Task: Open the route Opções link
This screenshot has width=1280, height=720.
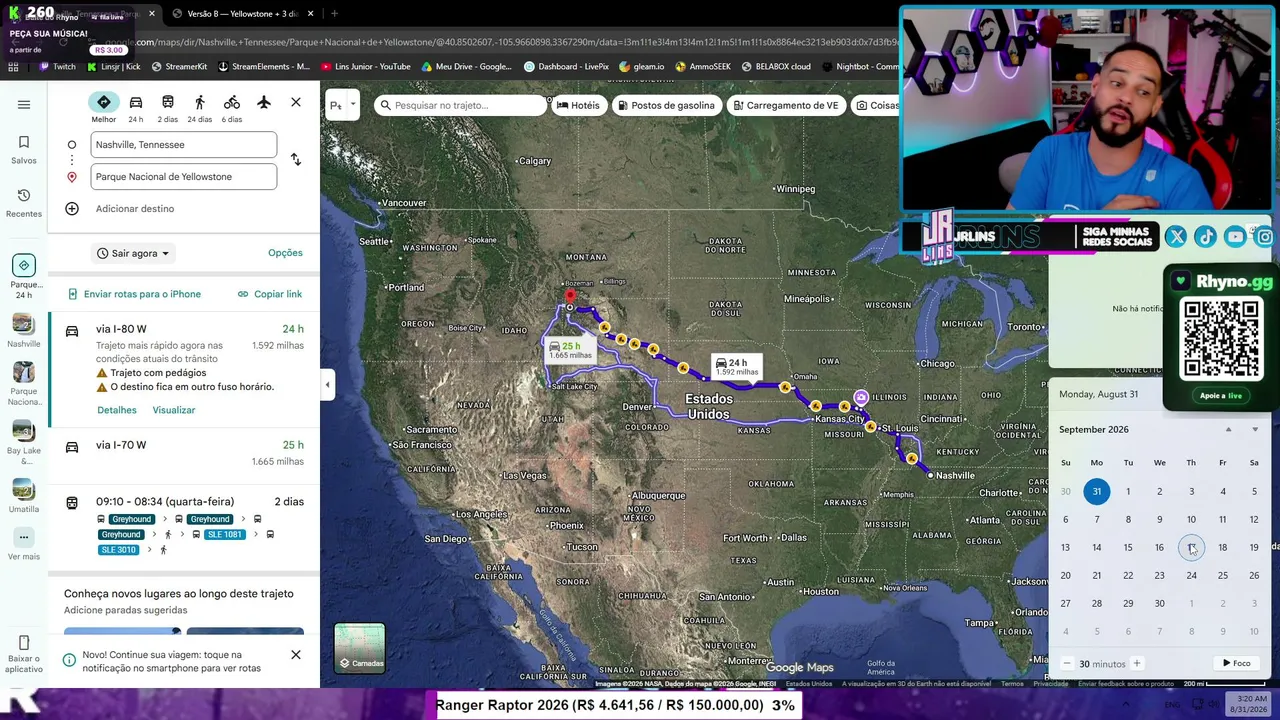Action: [285, 253]
